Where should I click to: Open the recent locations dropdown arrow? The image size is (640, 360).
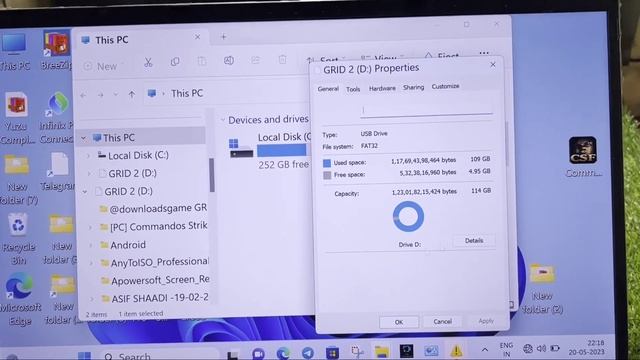[116, 95]
